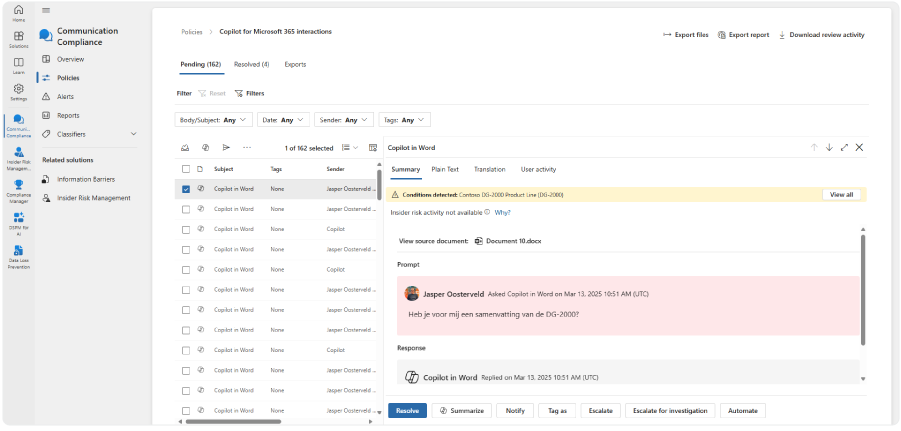Screen dimensions: 901x431
Task: Open the Settings gear in left rail
Action: [19, 91]
